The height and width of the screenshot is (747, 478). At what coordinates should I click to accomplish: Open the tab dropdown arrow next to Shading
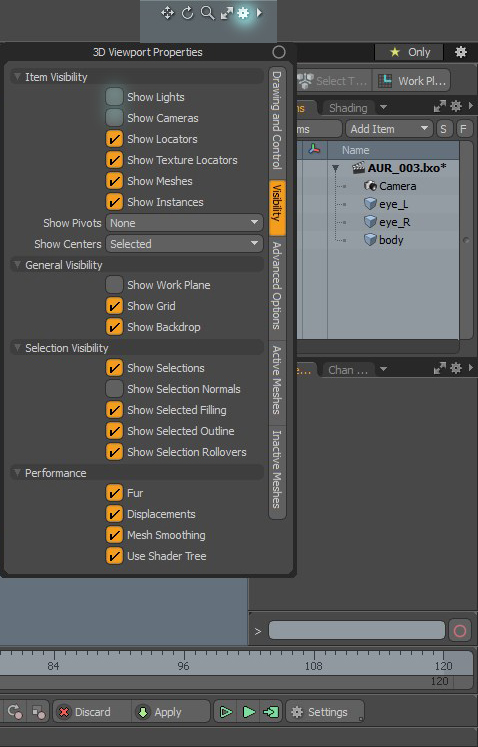pyautogui.click(x=383, y=107)
